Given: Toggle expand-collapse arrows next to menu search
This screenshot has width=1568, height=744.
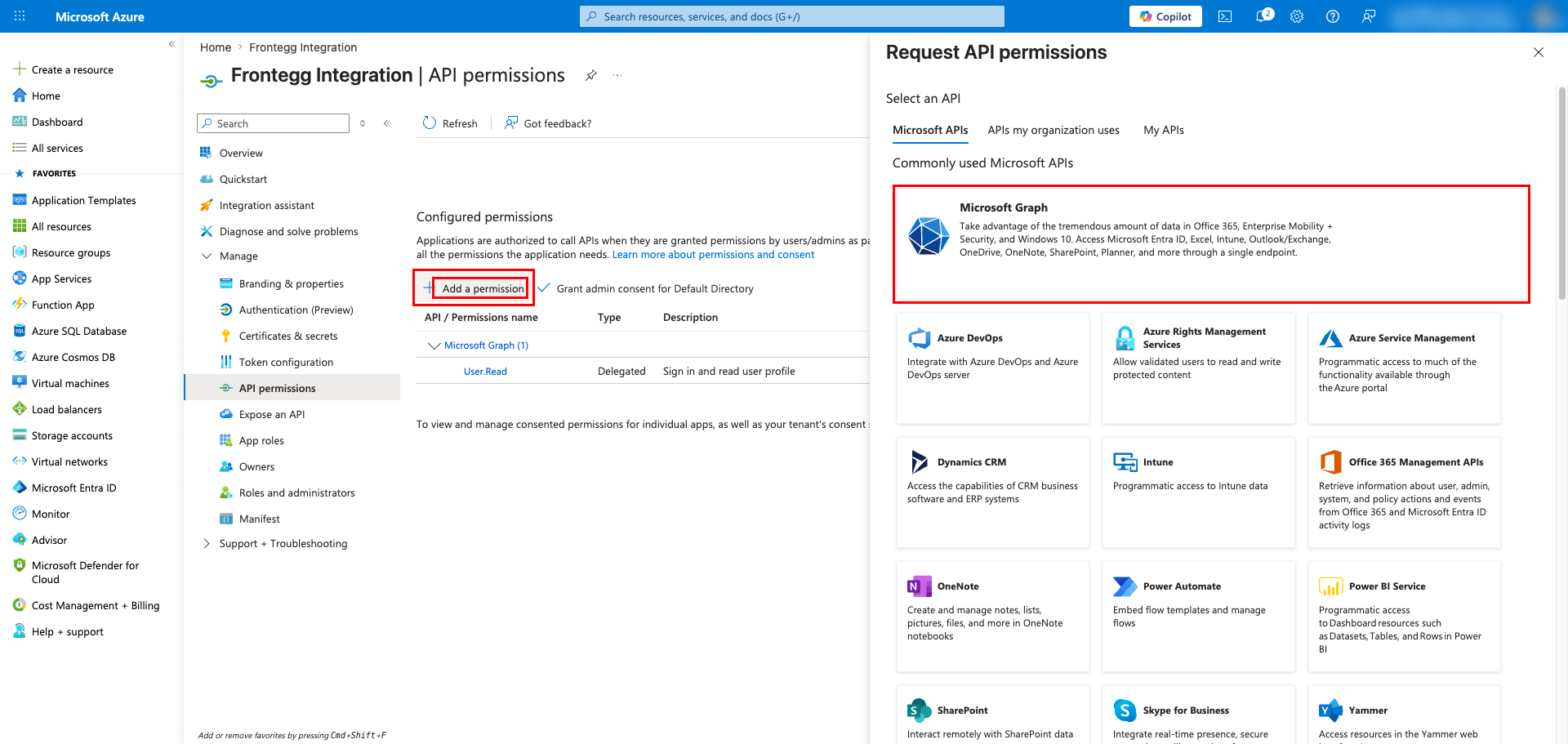Looking at the screenshot, I should point(363,123).
